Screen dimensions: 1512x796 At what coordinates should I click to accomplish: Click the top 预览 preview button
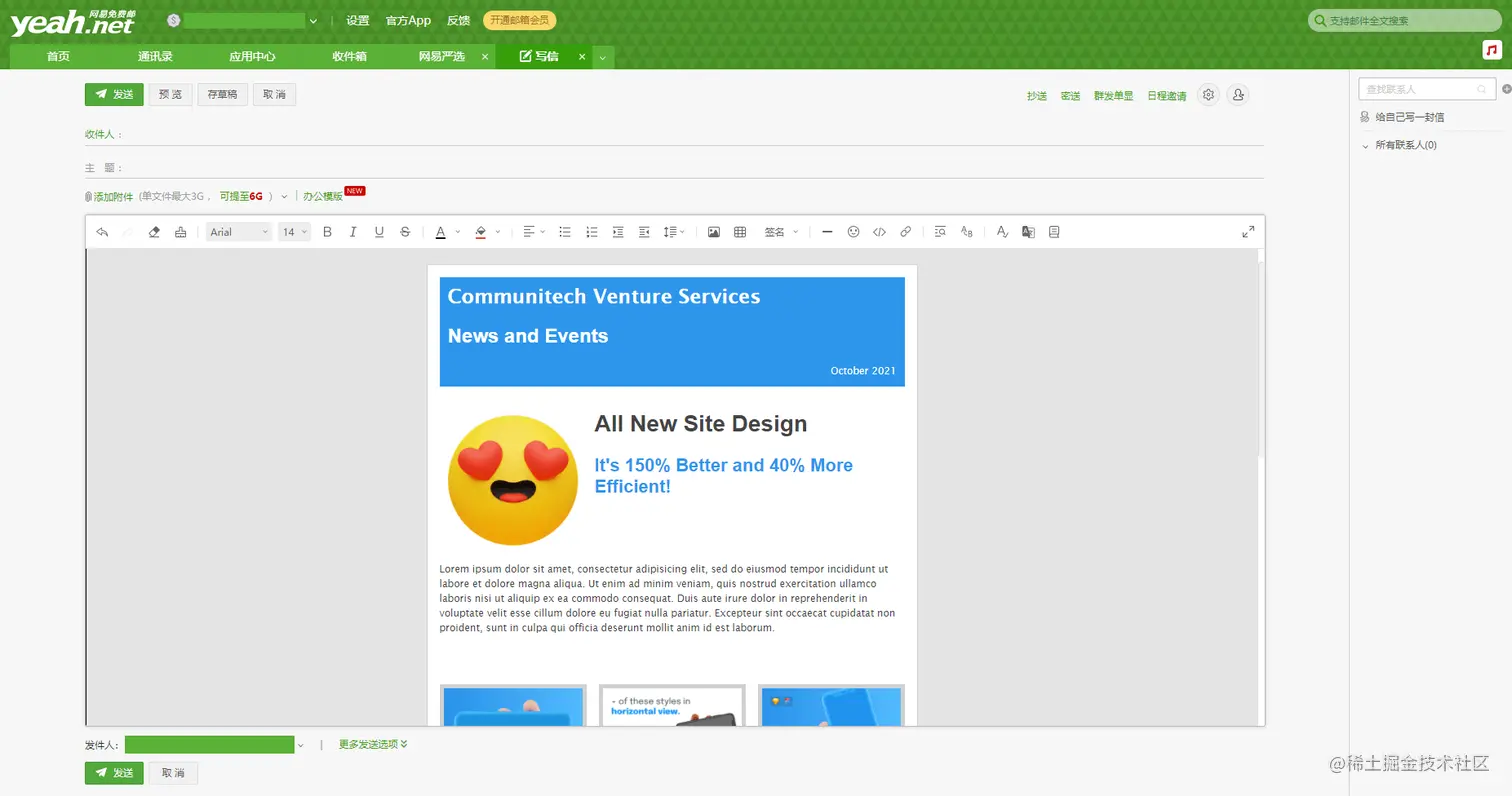(x=171, y=94)
